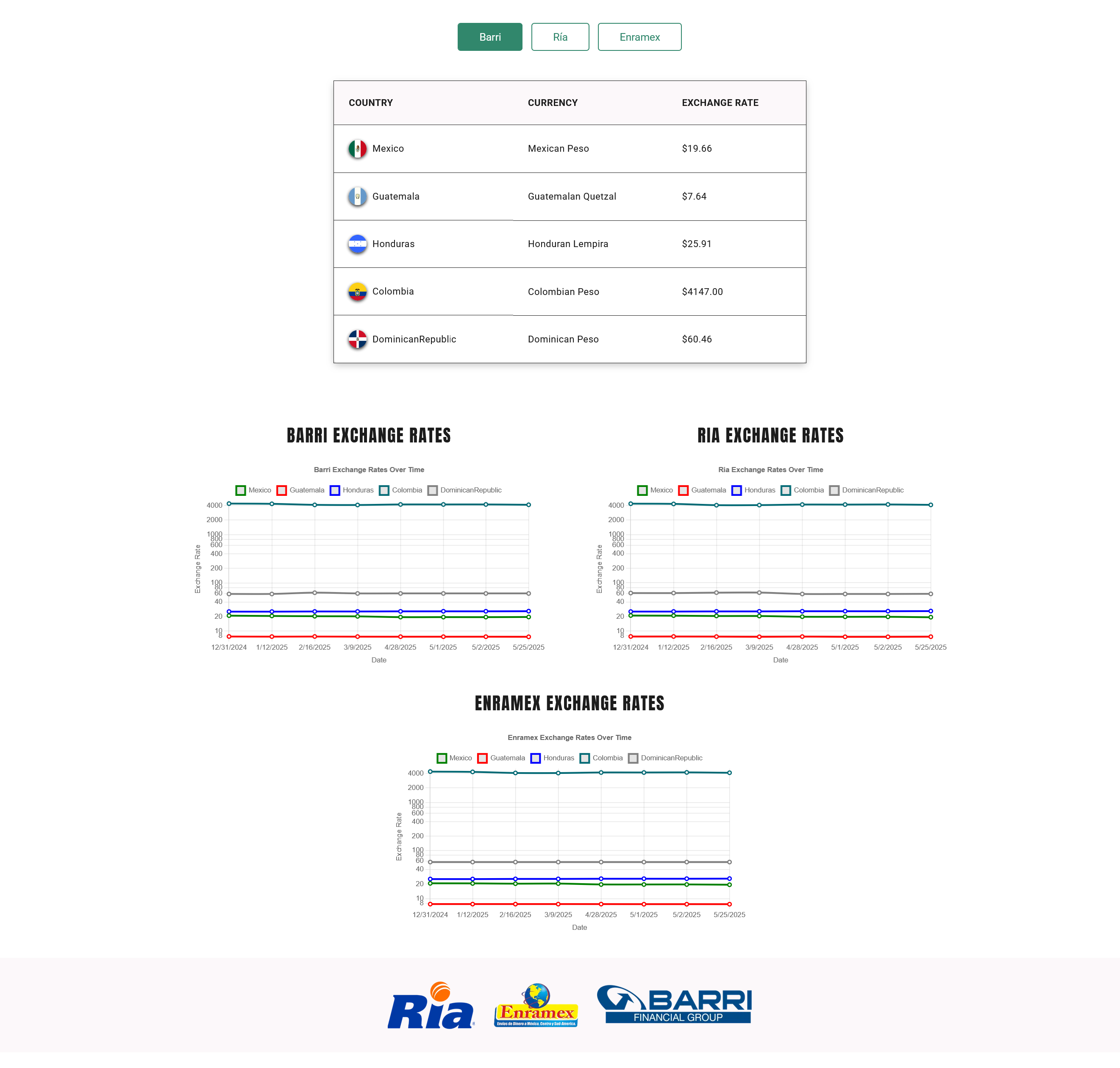Click the $19.66 exchange rate value
Screen dimensions: 1120x1068
(x=697, y=149)
